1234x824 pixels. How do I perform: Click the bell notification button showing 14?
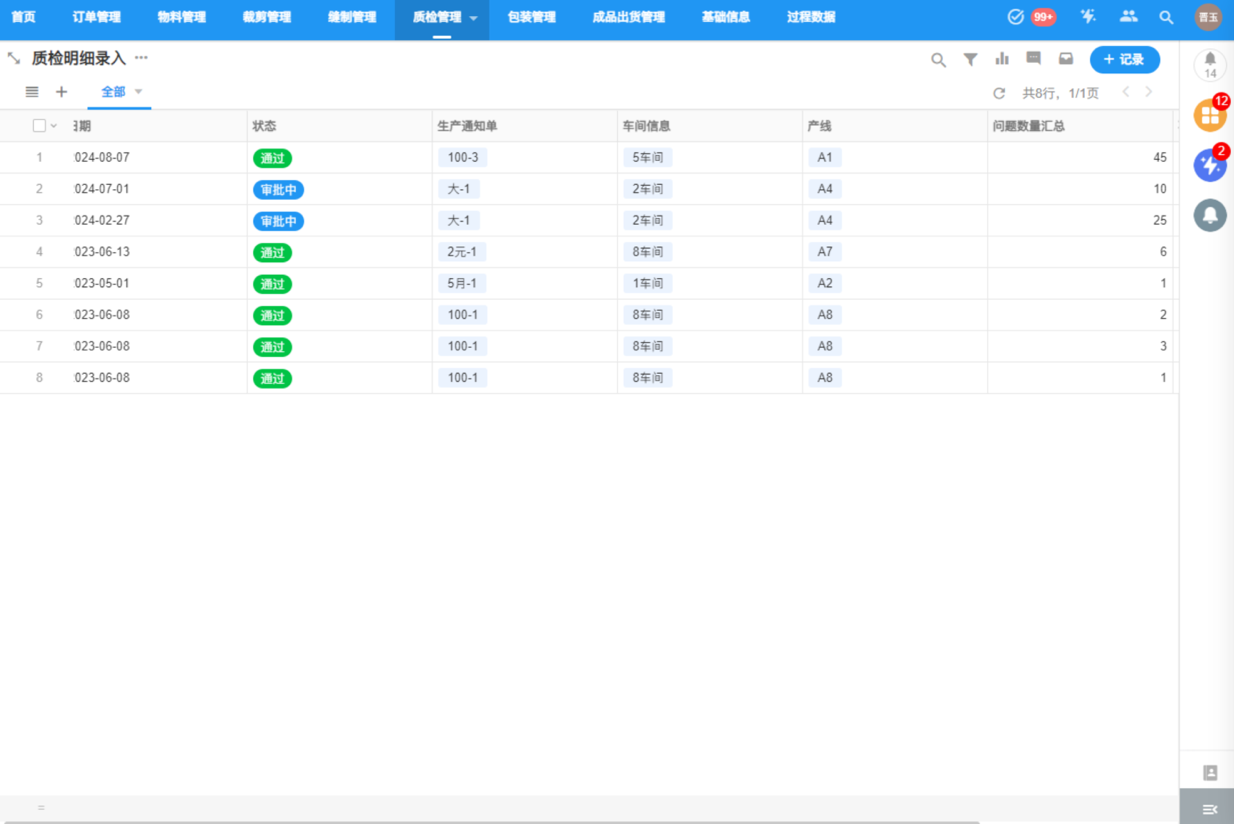1210,64
